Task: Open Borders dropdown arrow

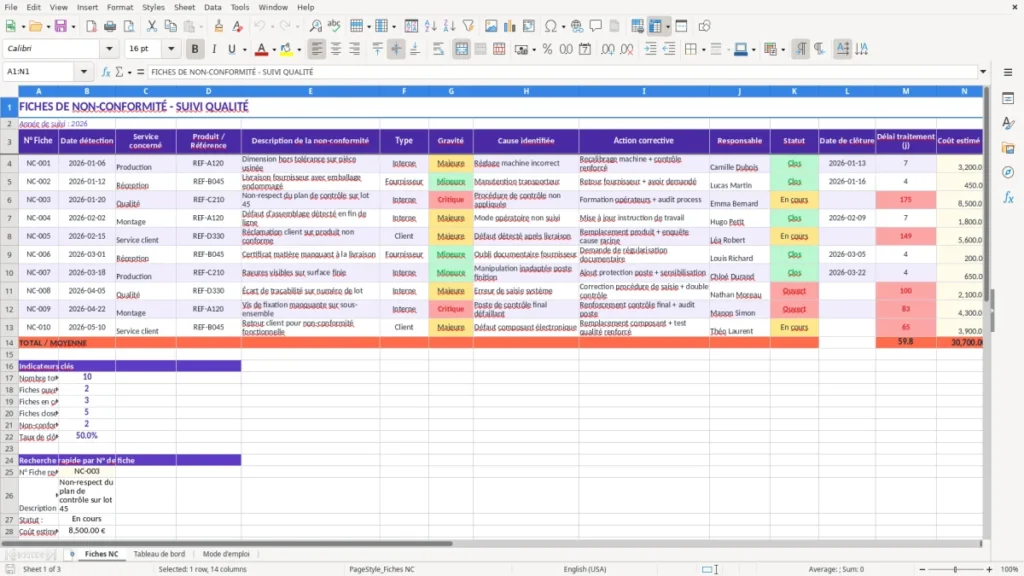Action: point(703,50)
